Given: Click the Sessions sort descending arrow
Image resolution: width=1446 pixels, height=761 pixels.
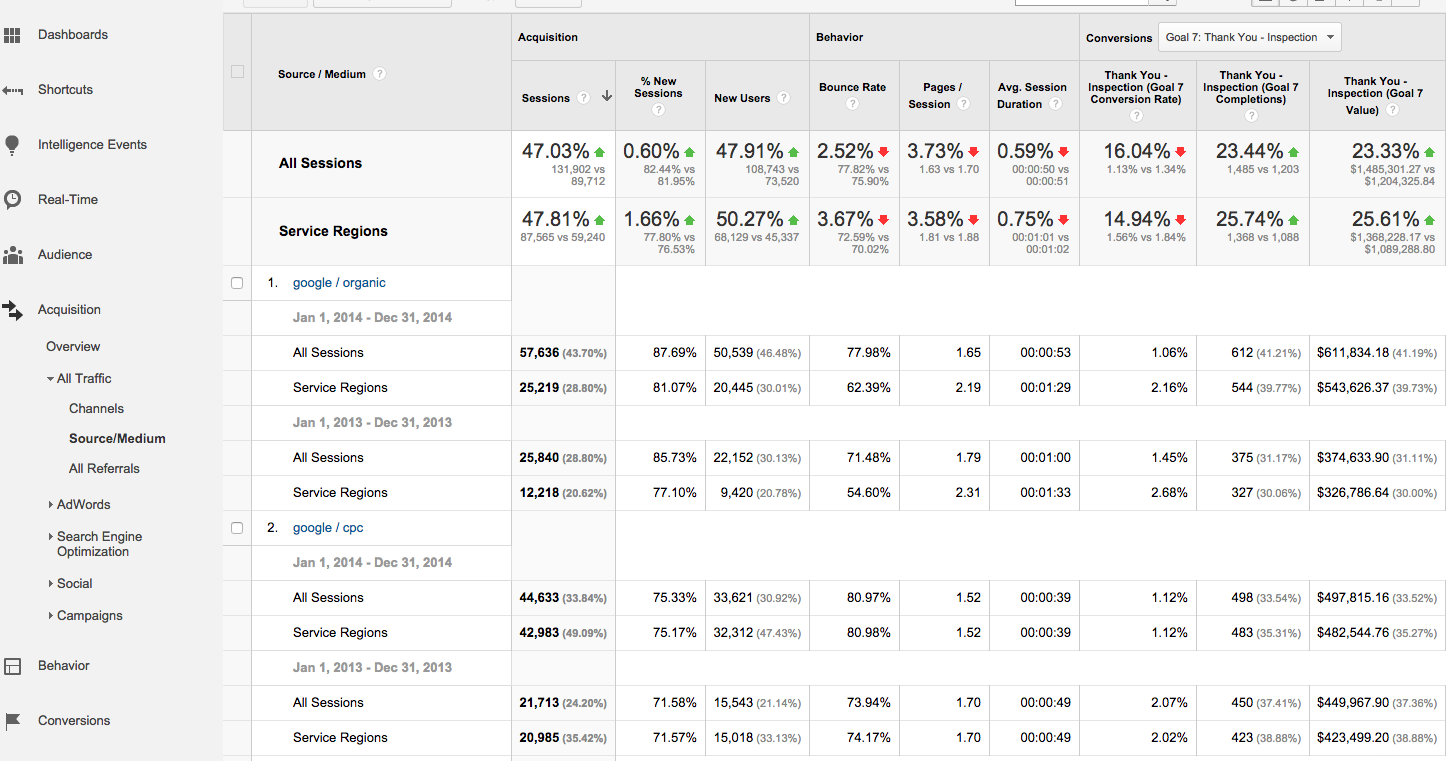Looking at the screenshot, I should (x=606, y=98).
